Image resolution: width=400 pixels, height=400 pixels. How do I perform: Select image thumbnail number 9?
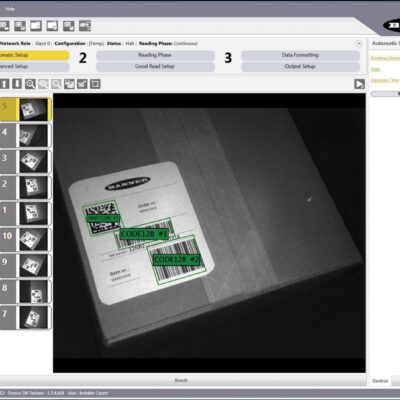coord(26,265)
